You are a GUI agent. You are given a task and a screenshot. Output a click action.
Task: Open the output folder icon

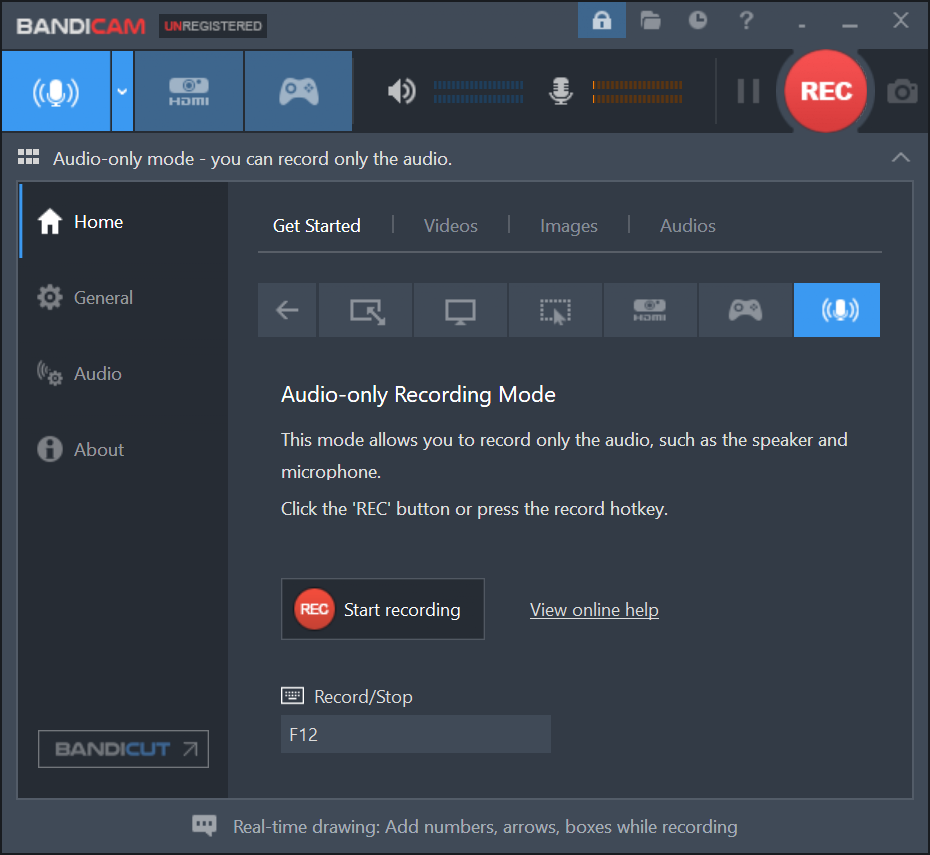(x=650, y=21)
